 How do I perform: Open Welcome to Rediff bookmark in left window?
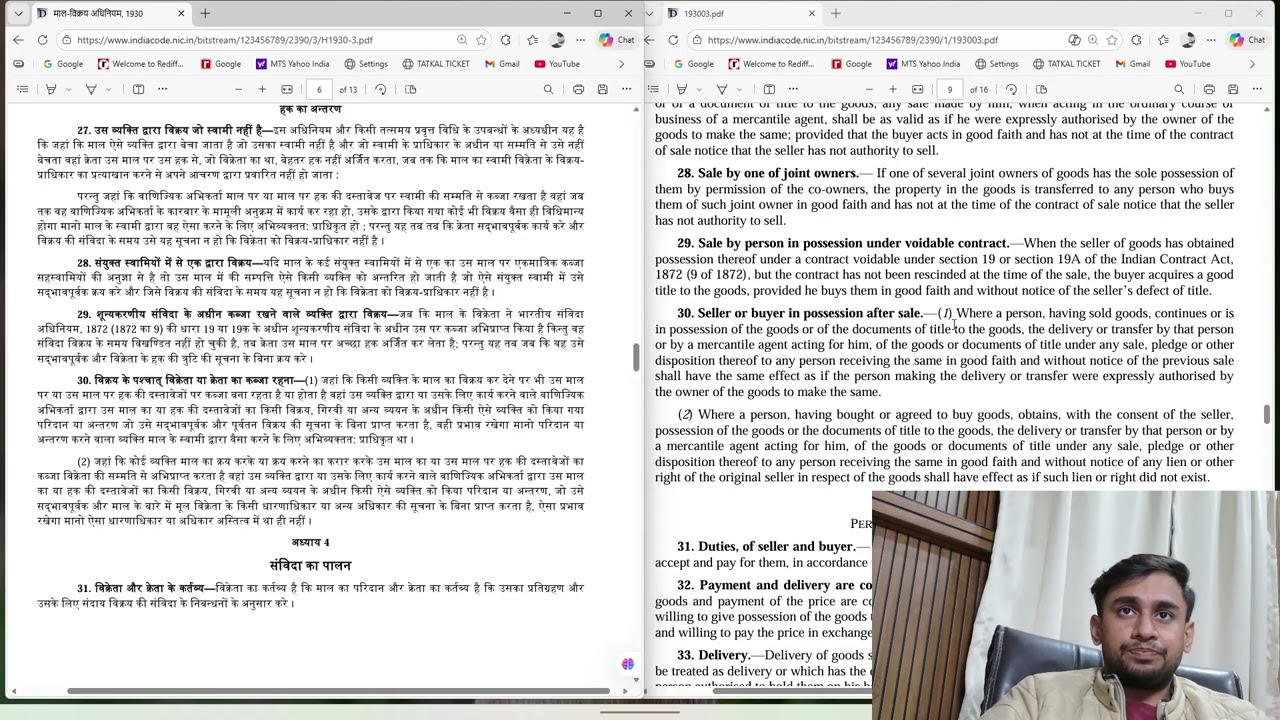140,64
